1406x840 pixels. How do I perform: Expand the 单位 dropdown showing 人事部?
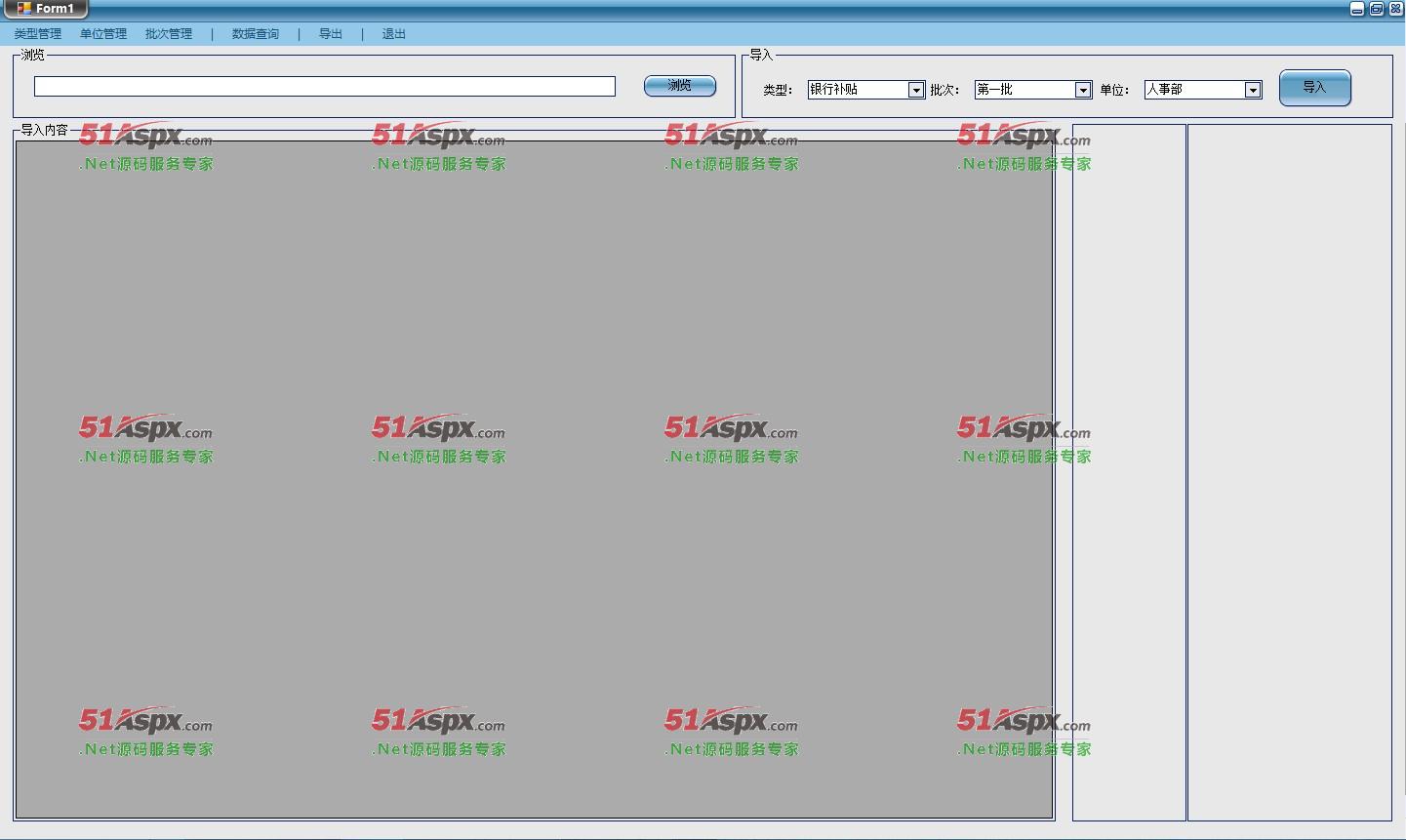(1253, 90)
